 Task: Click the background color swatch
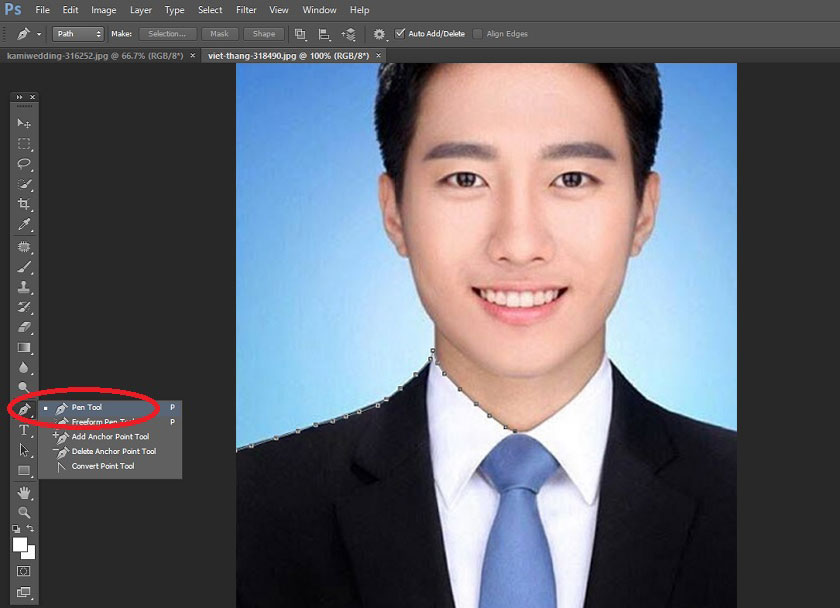[x=31, y=554]
